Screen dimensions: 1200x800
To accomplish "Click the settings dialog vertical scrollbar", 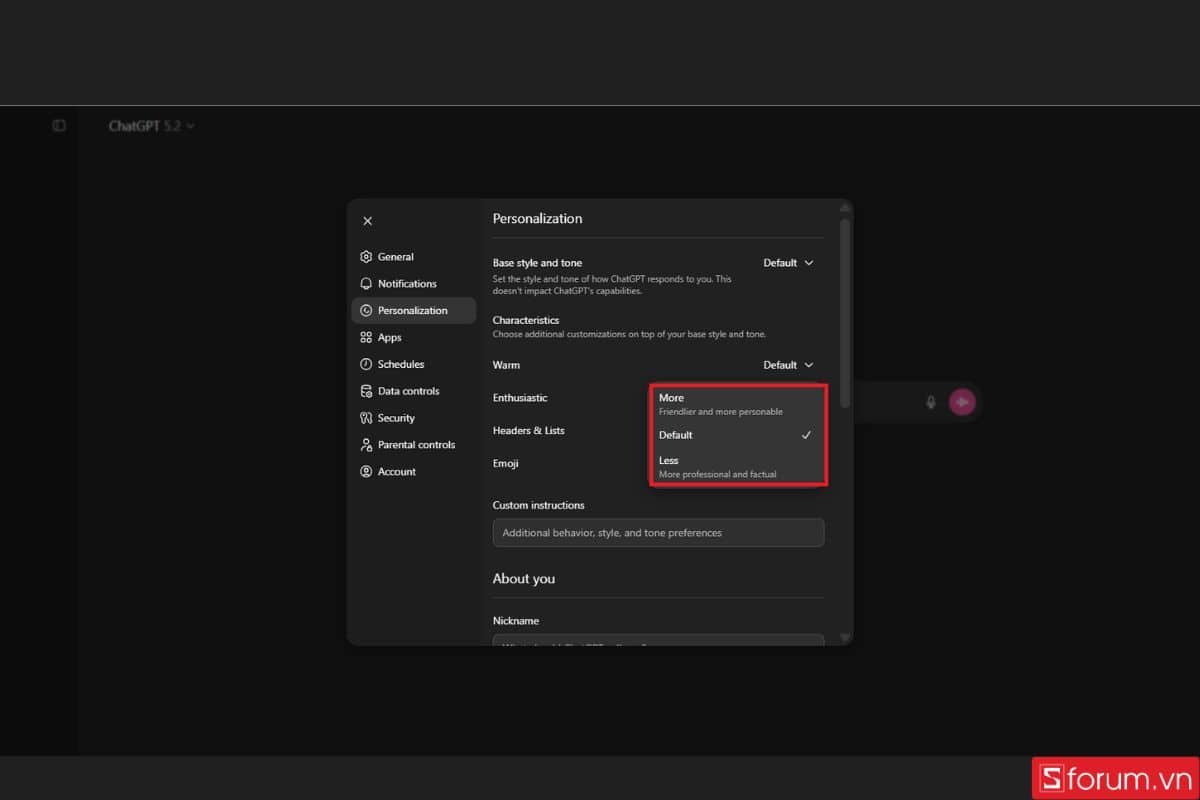I will (x=845, y=310).
